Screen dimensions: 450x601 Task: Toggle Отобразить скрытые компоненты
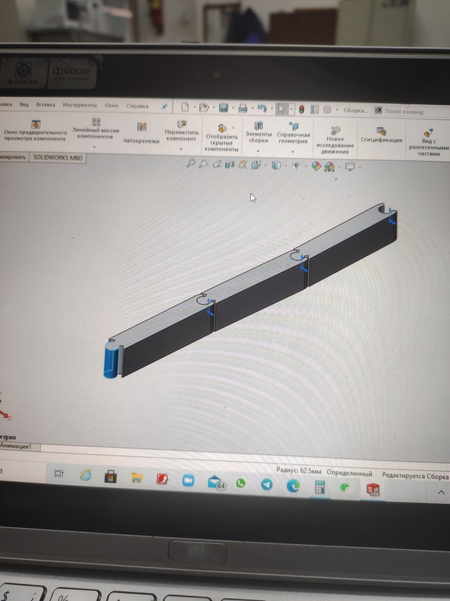click(222, 138)
